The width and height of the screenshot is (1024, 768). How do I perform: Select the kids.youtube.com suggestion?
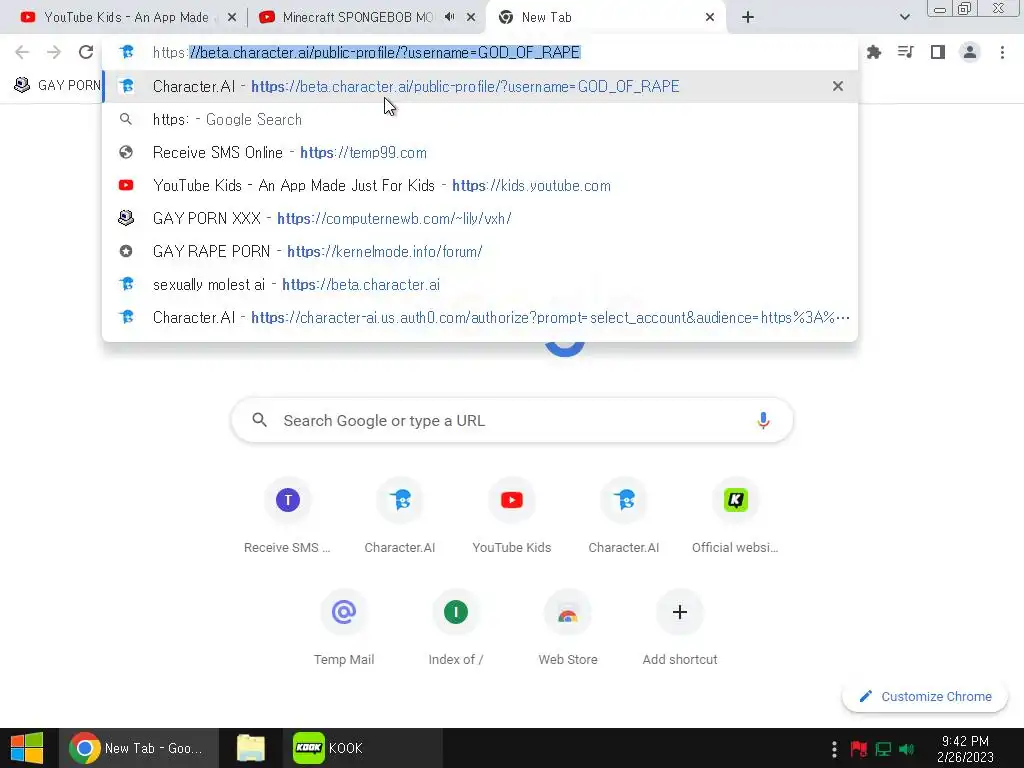(480, 185)
